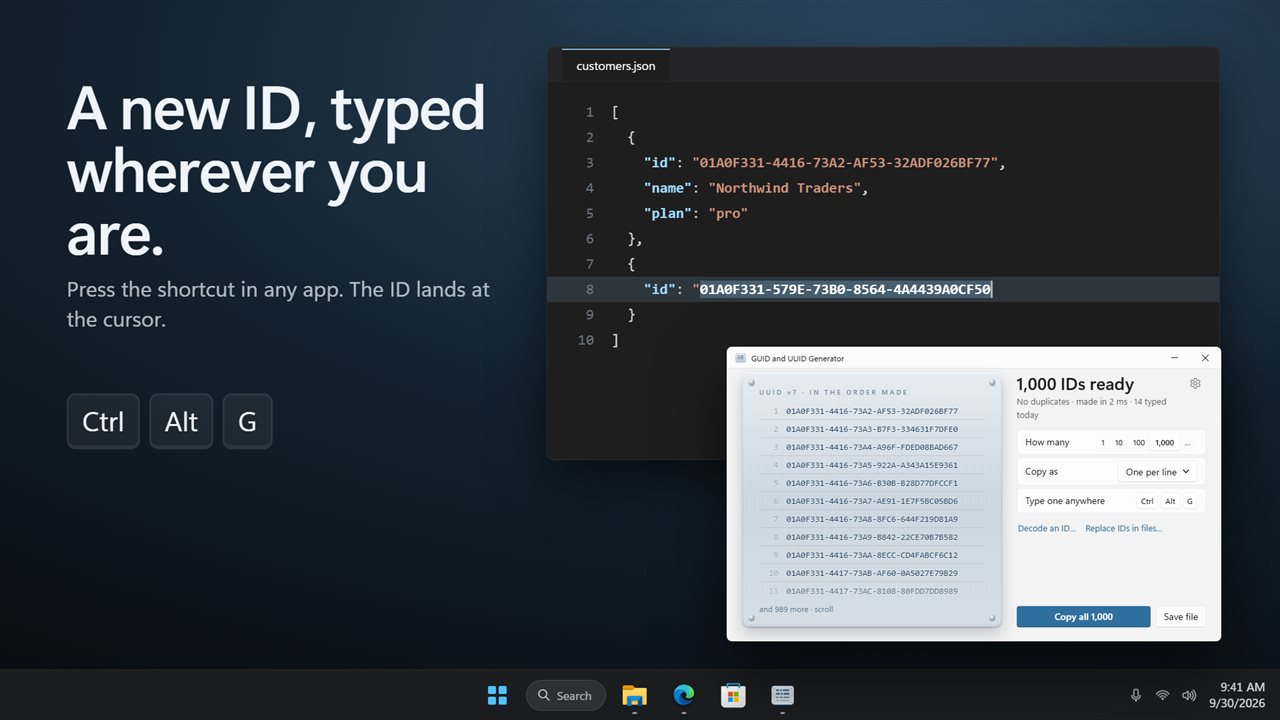Image resolution: width=1280 pixels, height=720 pixels.
Task: Select ID row ending 8108-80FDD7DD8989
Action: (x=872, y=591)
